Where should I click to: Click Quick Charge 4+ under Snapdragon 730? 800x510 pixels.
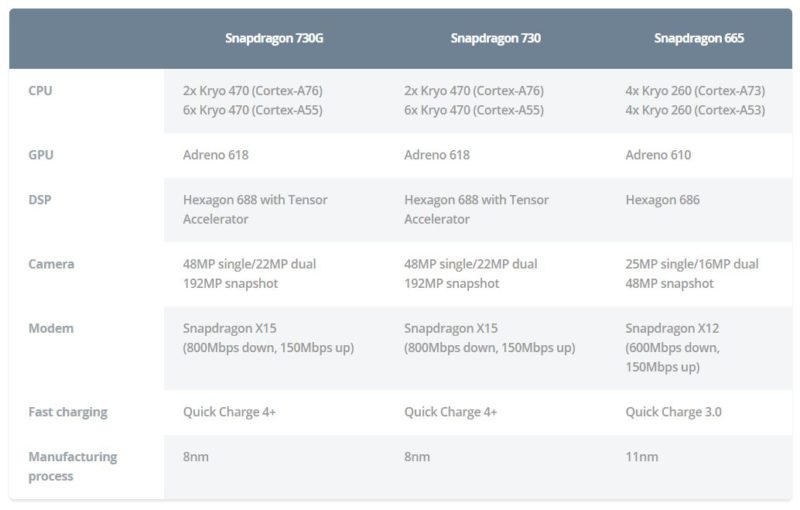(x=451, y=412)
